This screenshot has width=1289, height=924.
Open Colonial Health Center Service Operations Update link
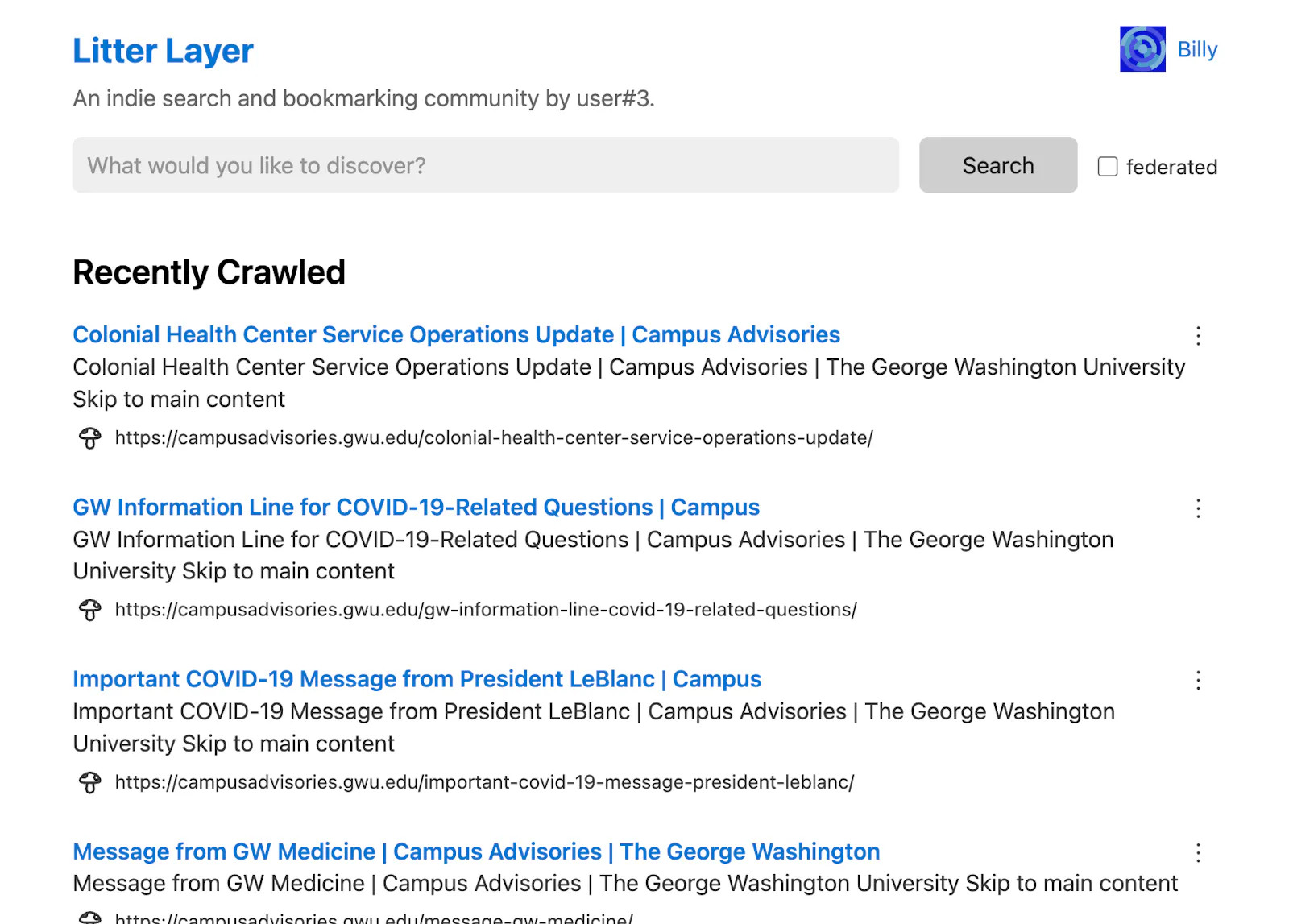coord(457,334)
